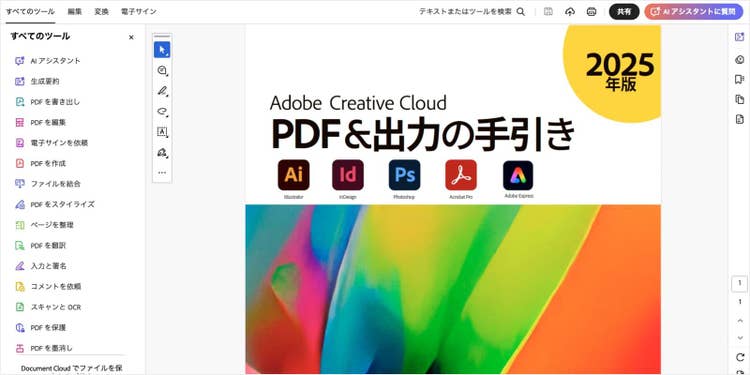Select the signature pen tool in quick toolbar
750x375 pixels.
162,153
